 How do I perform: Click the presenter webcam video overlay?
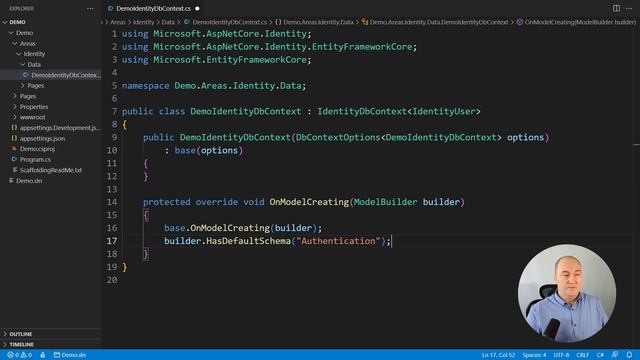click(567, 293)
